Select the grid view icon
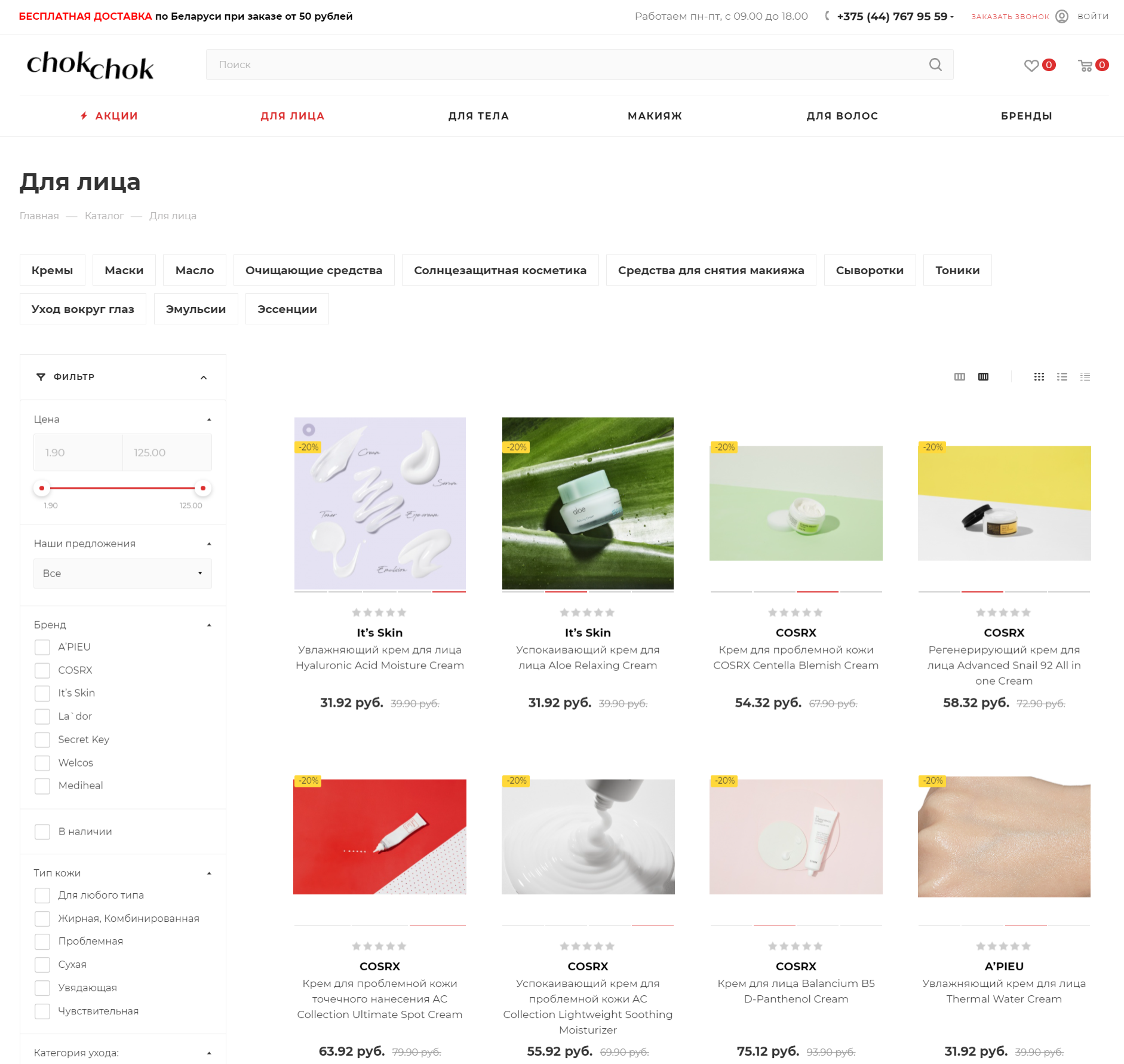The height and width of the screenshot is (1064, 1124). tap(1039, 377)
